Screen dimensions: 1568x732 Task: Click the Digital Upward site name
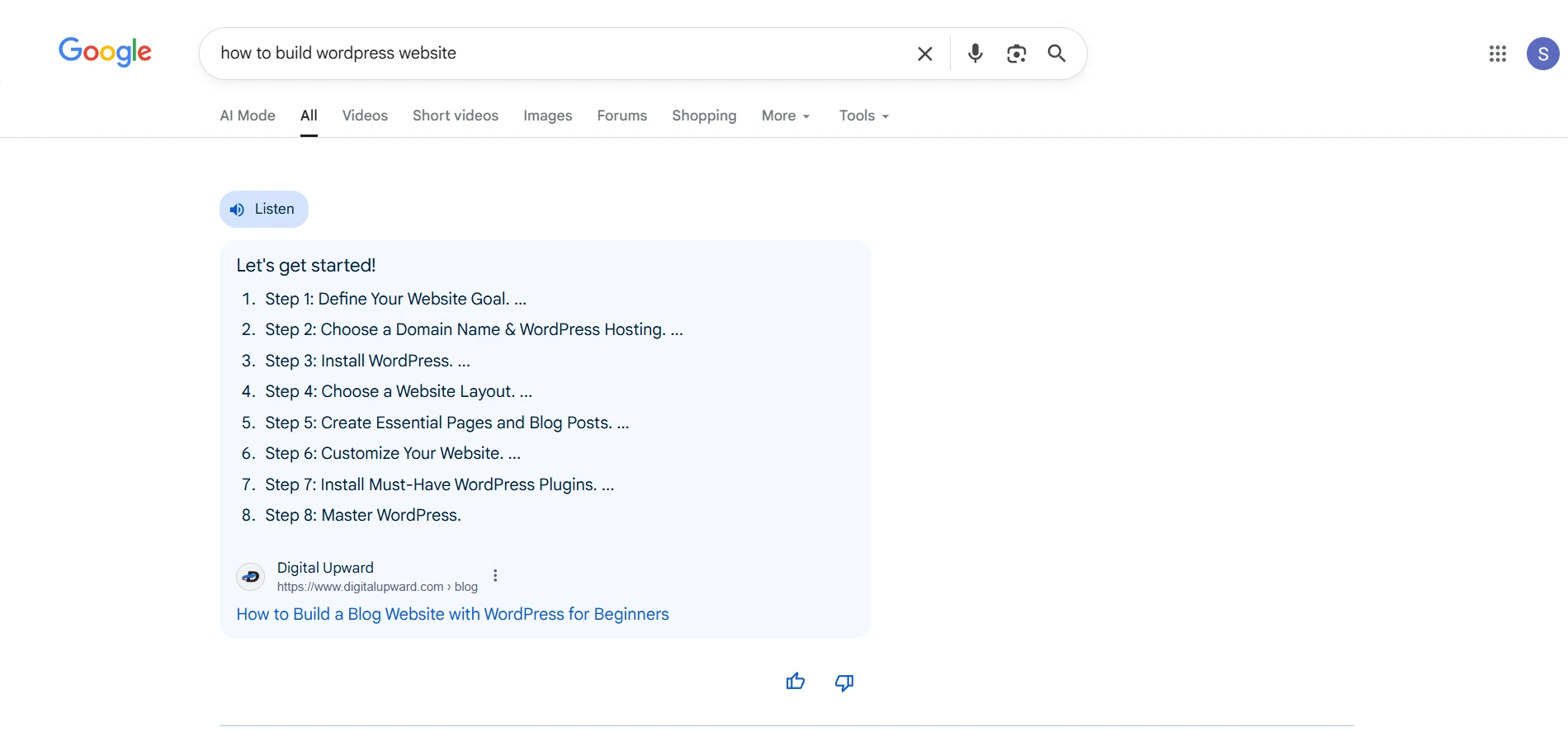(325, 568)
